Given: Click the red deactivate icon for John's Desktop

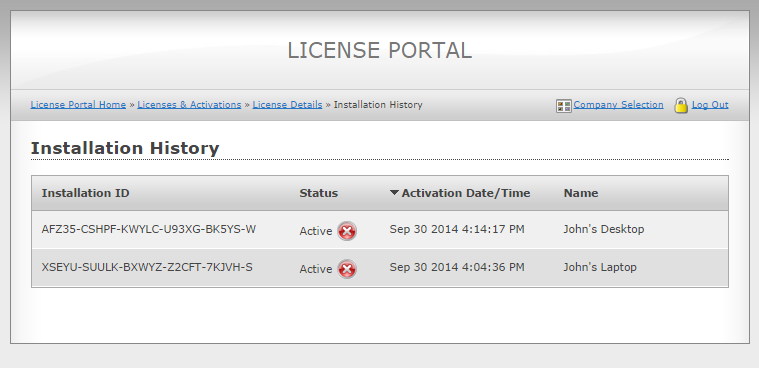Looking at the screenshot, I should tap(347, 231).
